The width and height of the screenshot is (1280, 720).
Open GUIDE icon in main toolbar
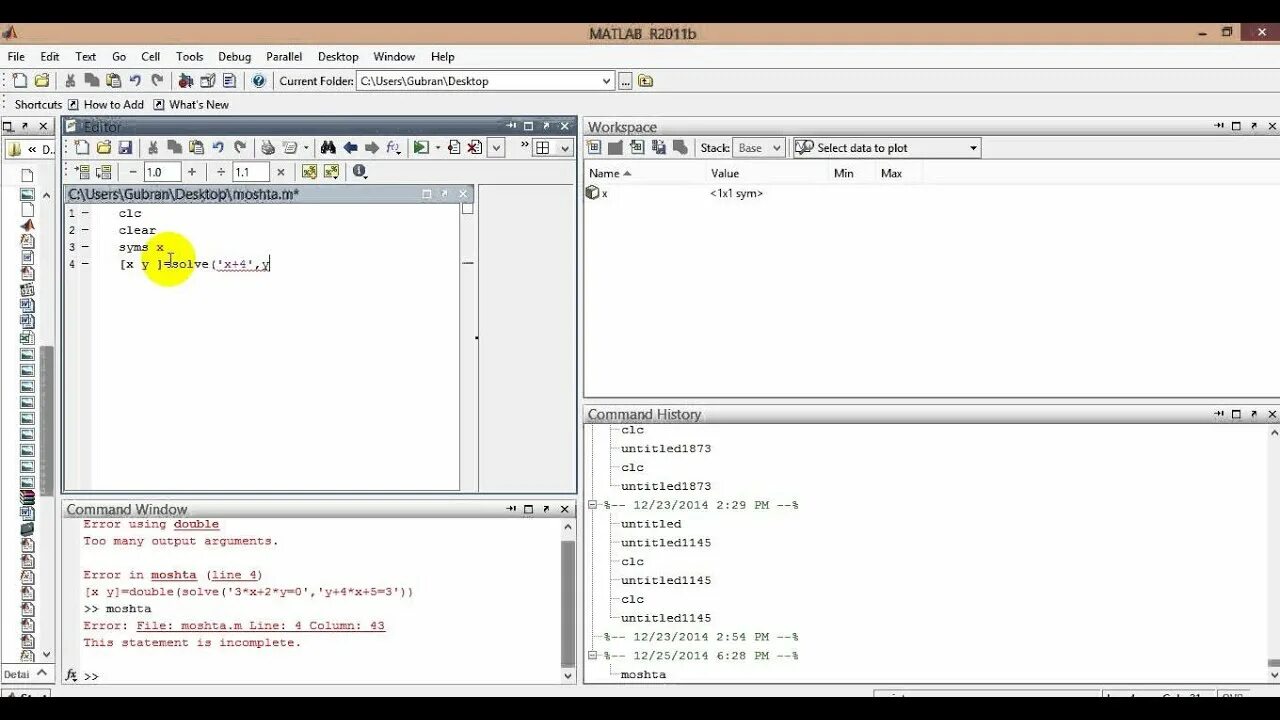pyautogui.click(x=208, y=81)
